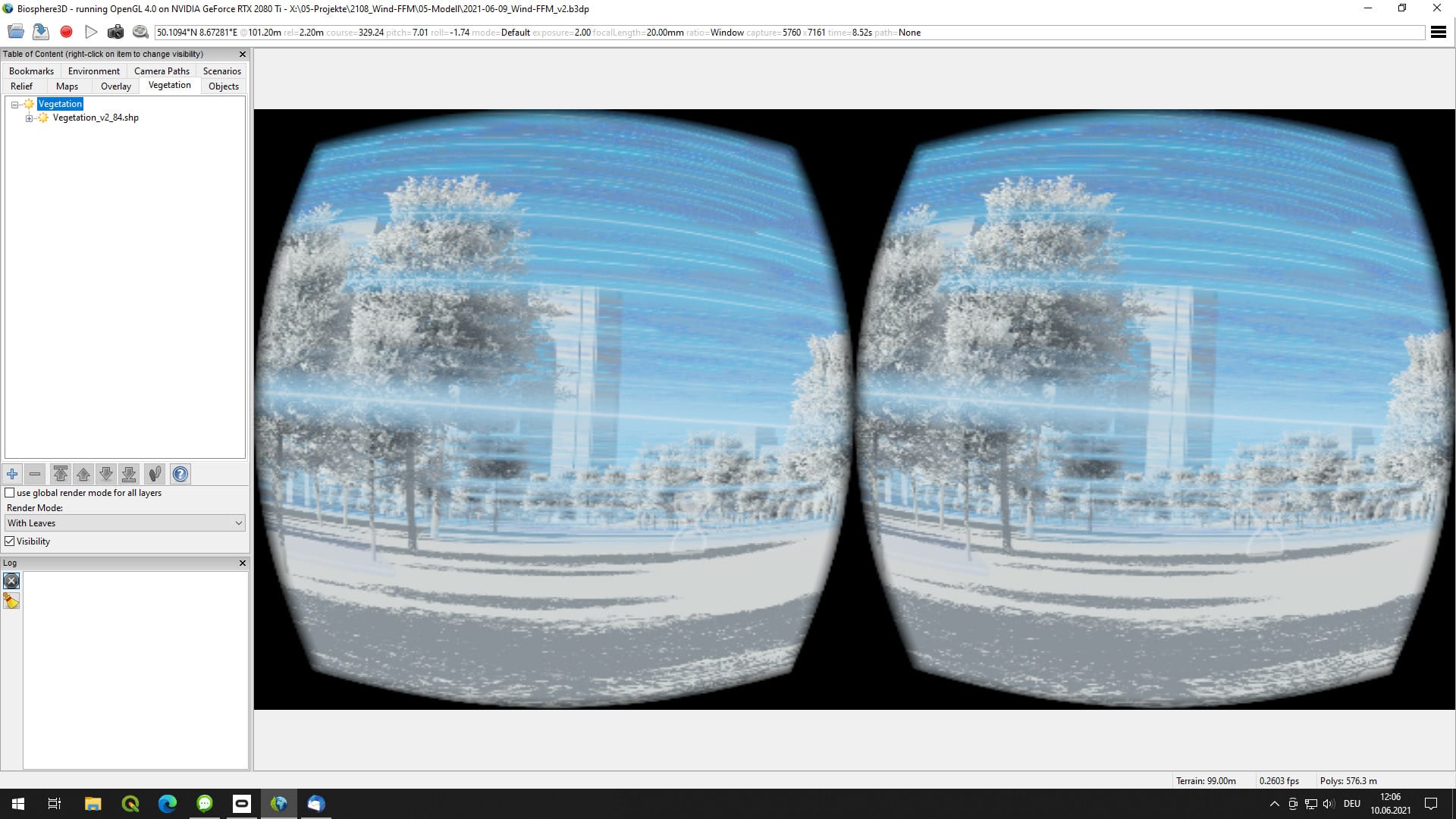The width and height of the screenshot is (1456, 819).
Task: Switch to the Overlay tab
Action: pyautogui.click(x=116, y=86)
